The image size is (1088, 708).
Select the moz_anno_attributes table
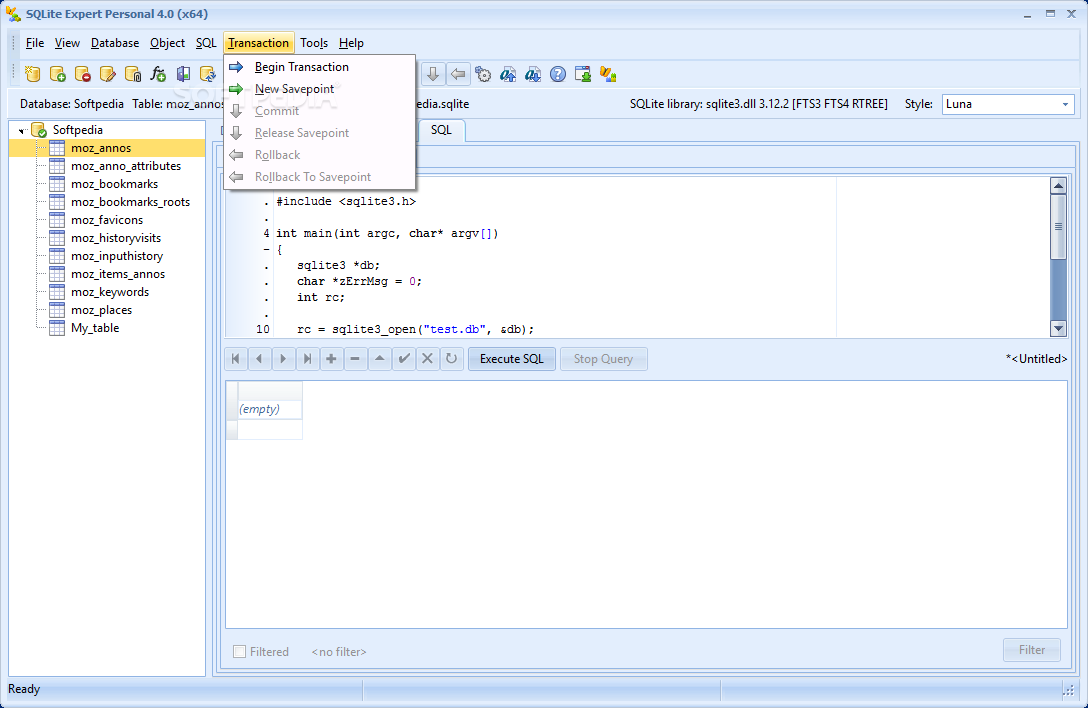tap(126, 166)
